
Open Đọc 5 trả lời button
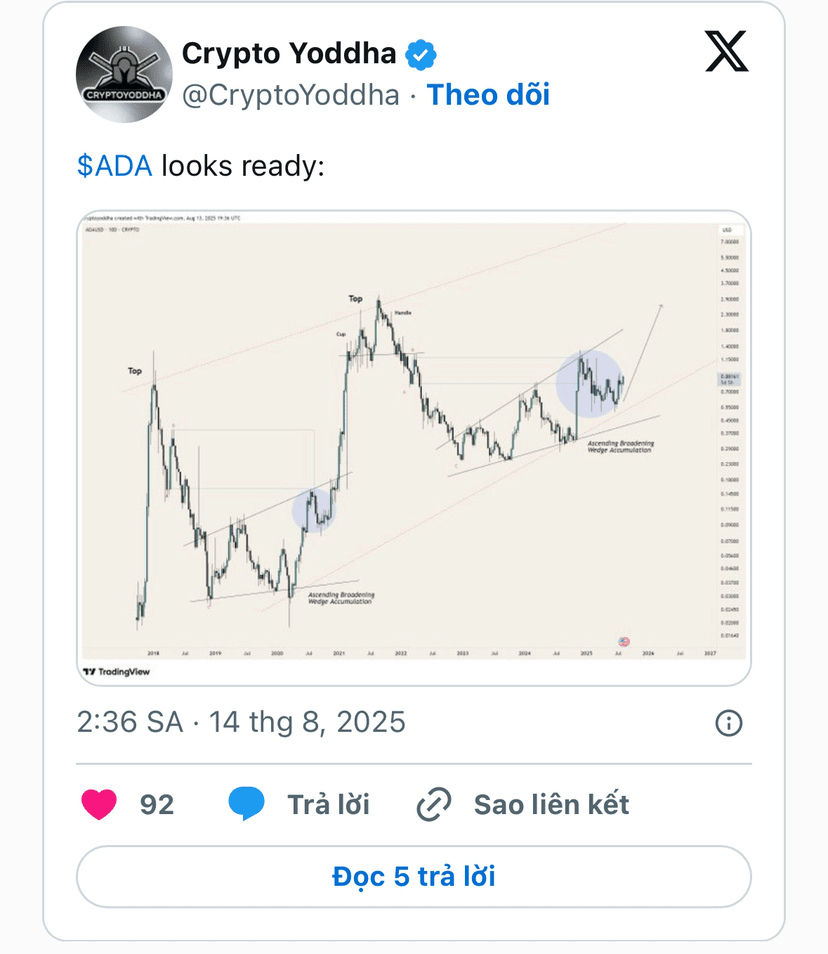[414, 877]
